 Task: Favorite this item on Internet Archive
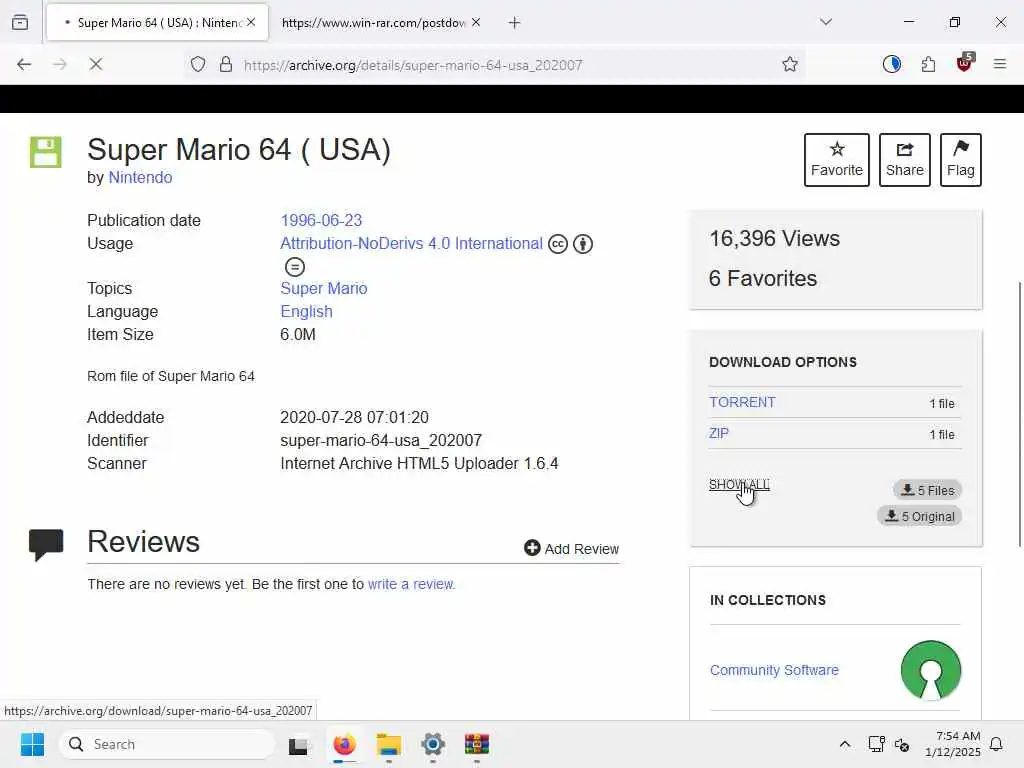click(837, 160)
